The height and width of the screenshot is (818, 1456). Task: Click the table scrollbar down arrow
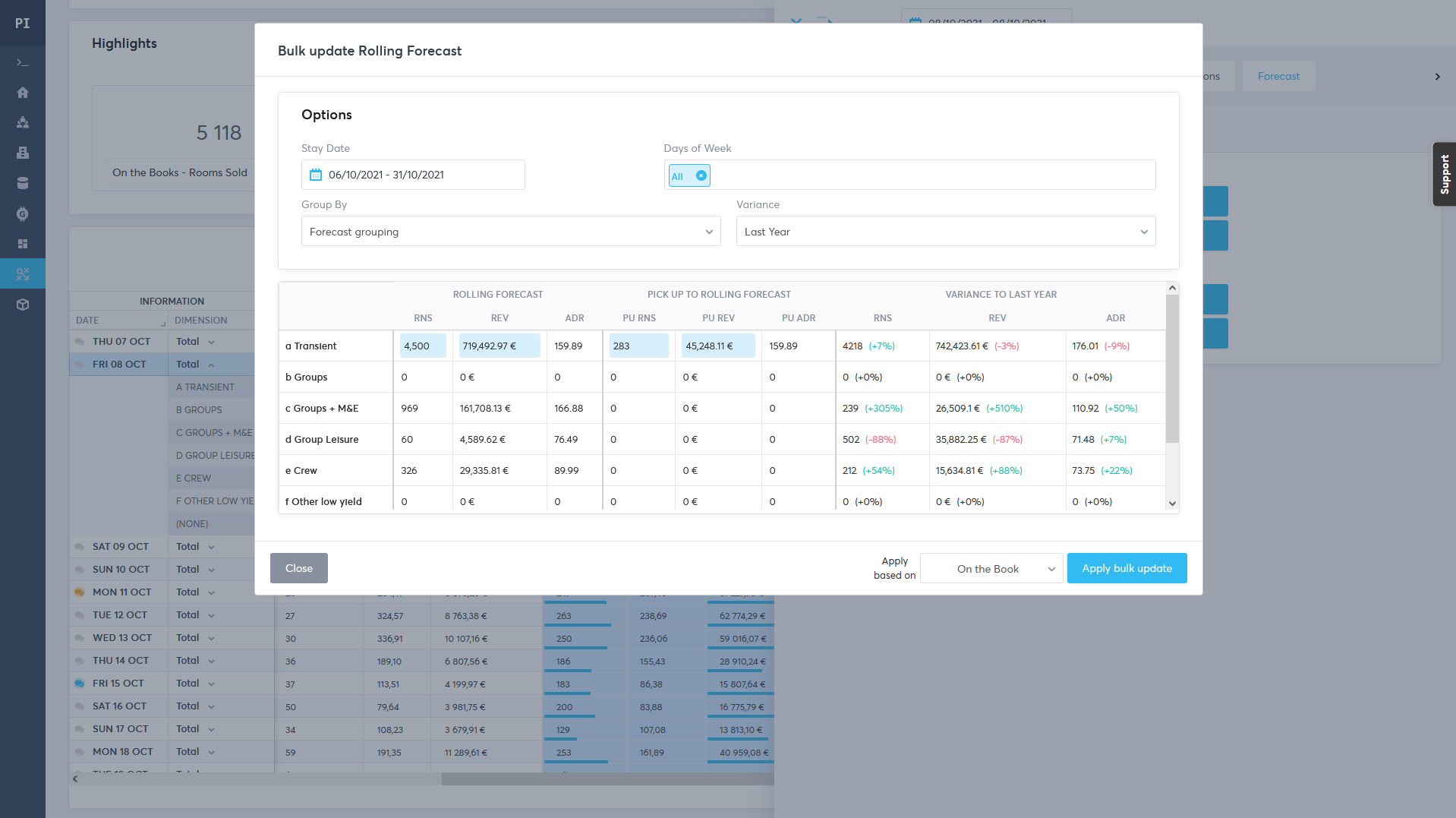coord(1172,504)
